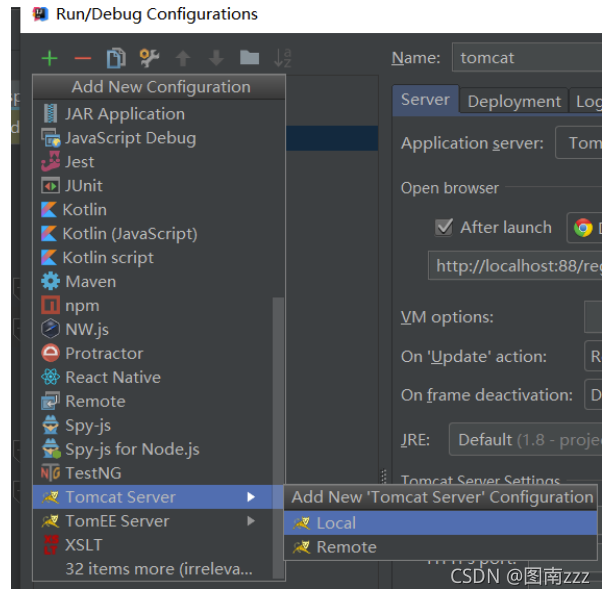Switch to the Server tab
Image resolution: width=606 pixels, height=595 pixels.
[425, 100]
